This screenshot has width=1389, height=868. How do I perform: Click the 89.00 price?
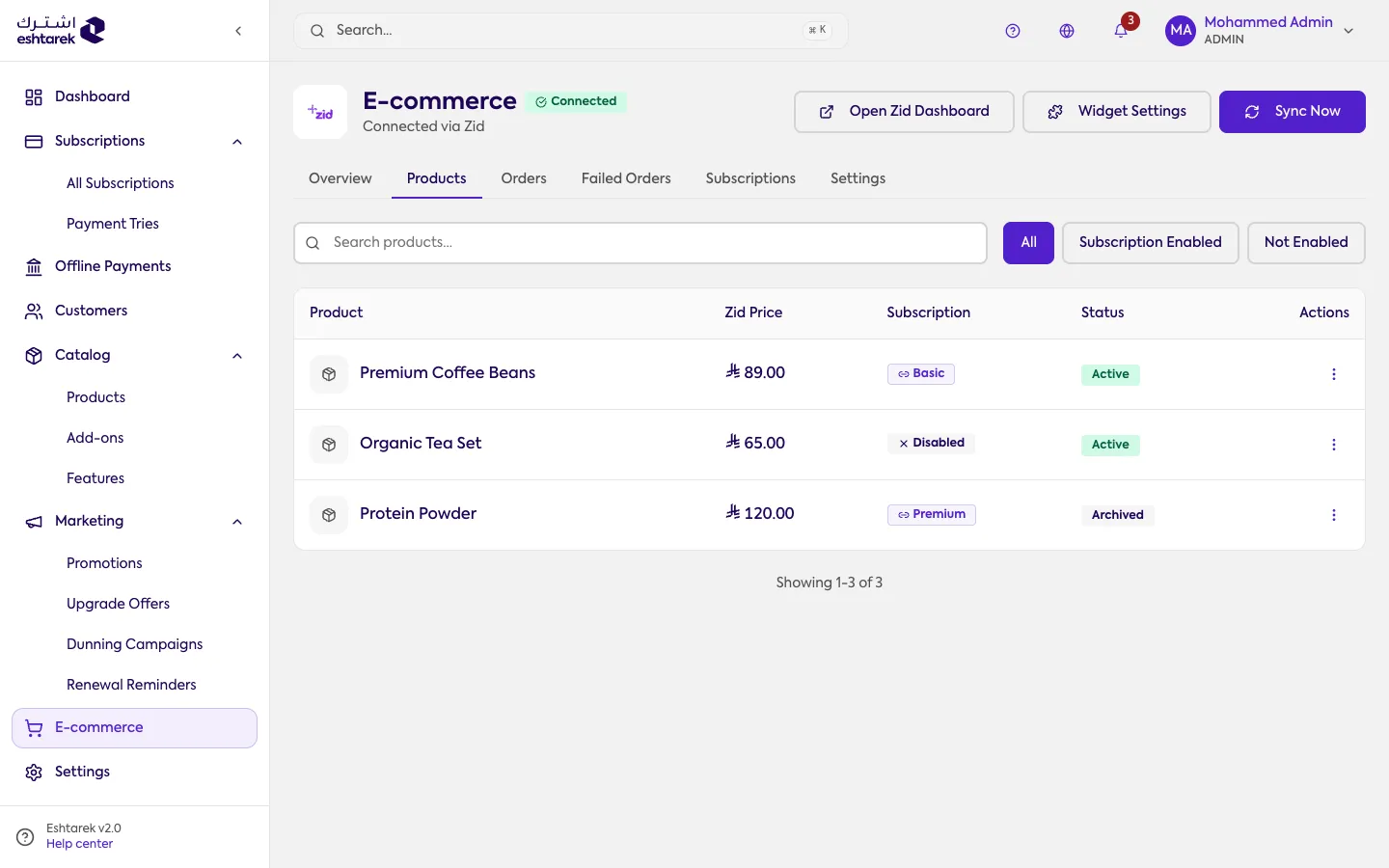[755, 373]
